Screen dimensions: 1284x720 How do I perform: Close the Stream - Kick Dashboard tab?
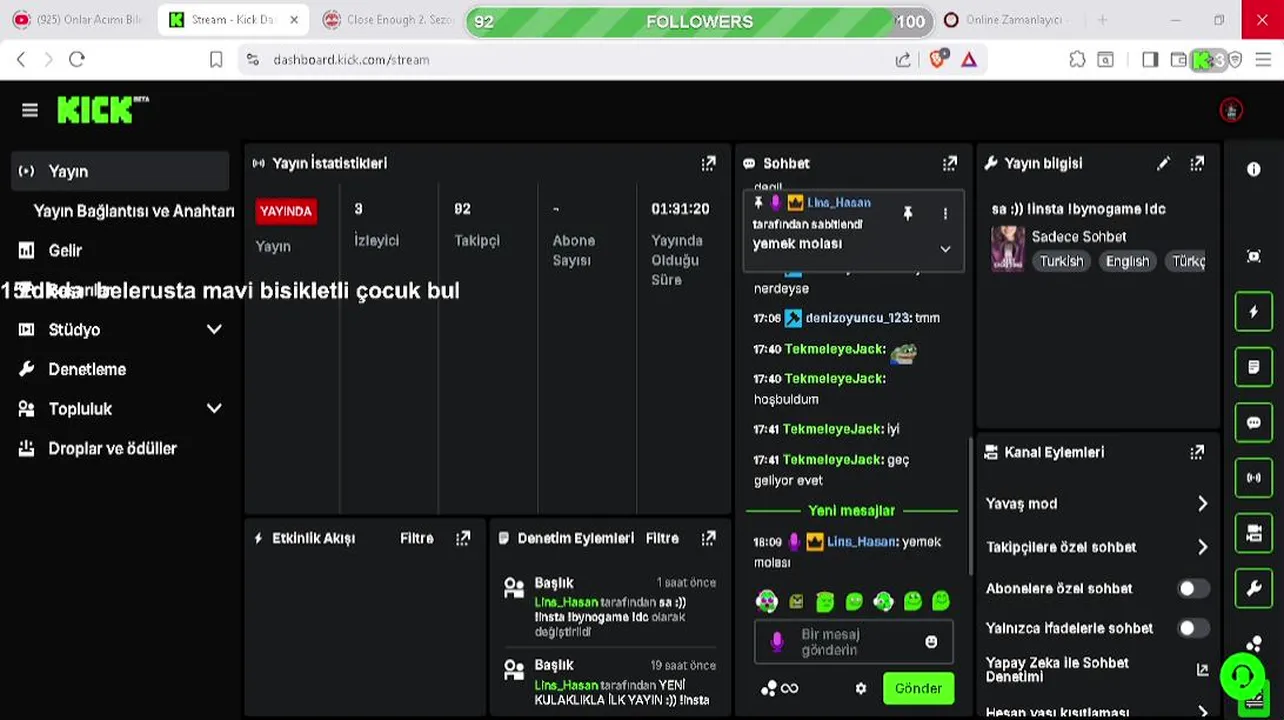point(294,20)
